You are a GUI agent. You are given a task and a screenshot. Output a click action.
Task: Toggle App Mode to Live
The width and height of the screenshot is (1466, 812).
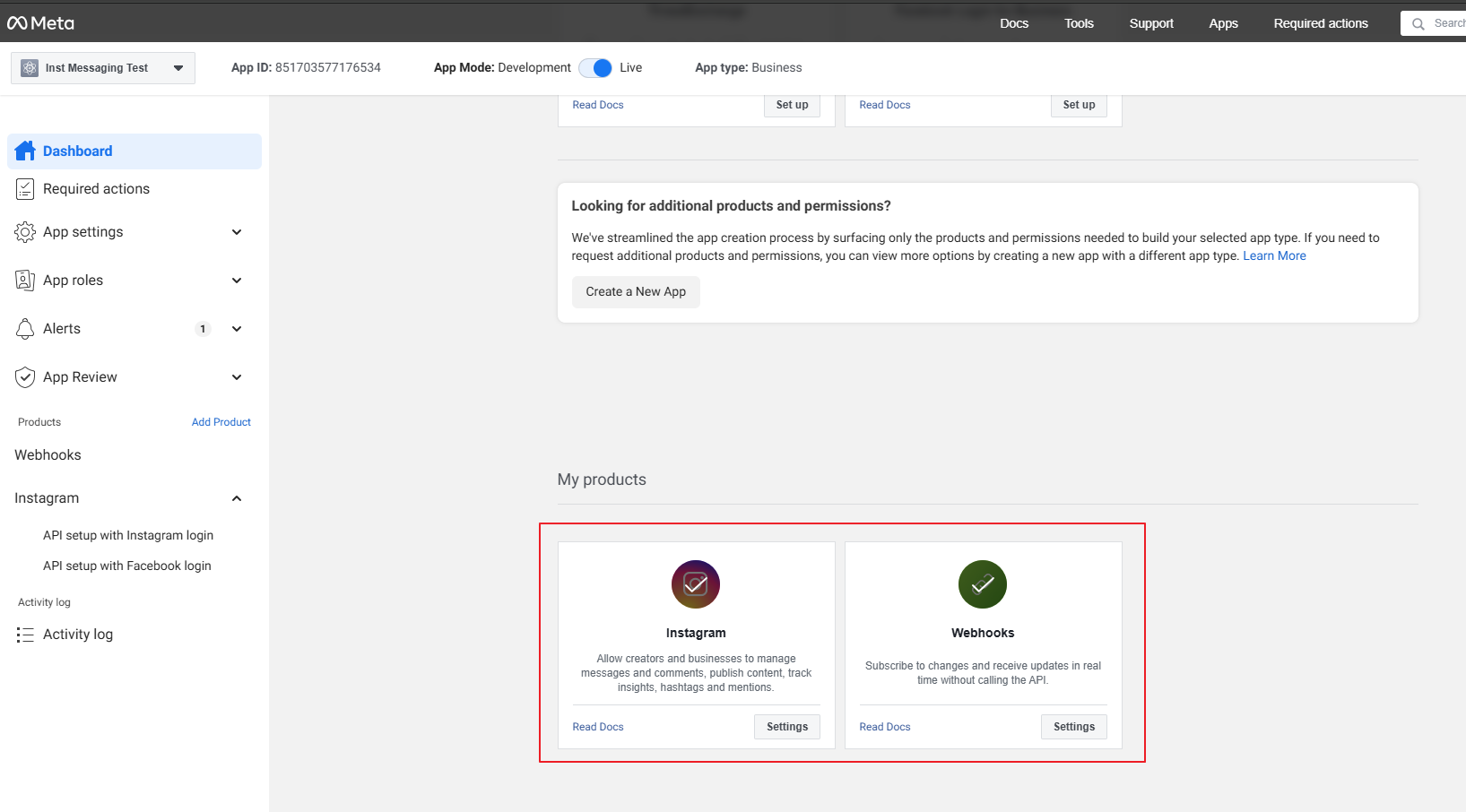[x=595, y=68]
